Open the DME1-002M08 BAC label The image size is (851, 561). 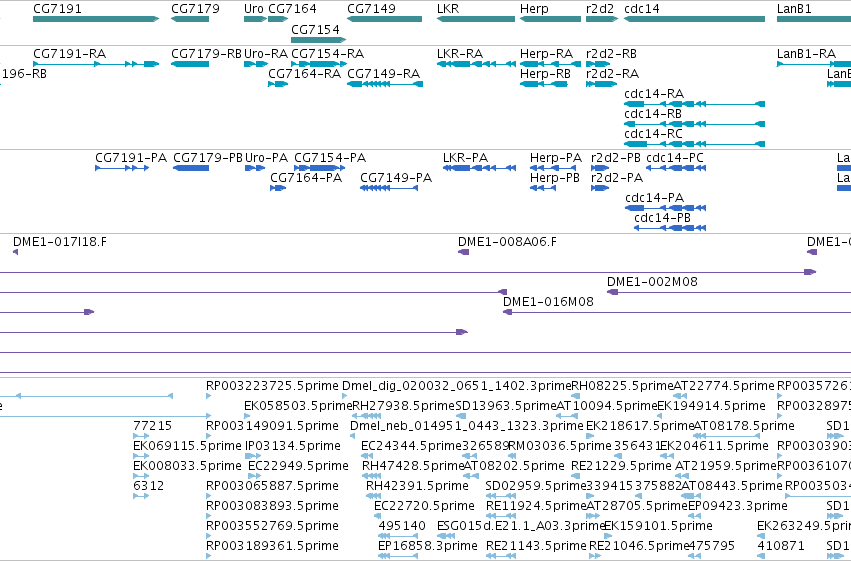tap(652, 282)
